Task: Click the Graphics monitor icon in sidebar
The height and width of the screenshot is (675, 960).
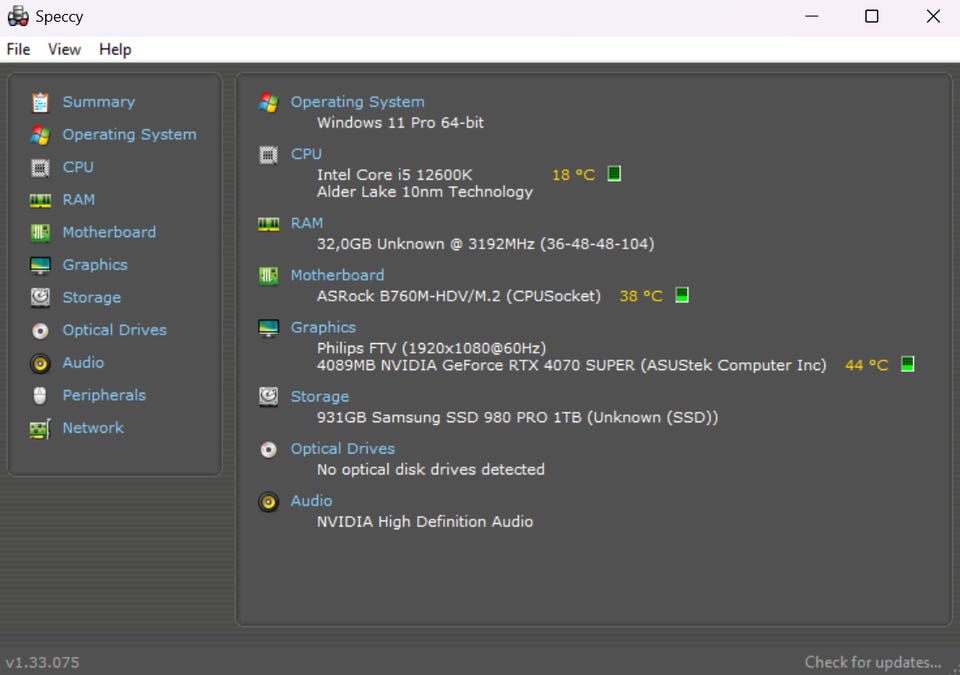Action: (x=40, y=265)
